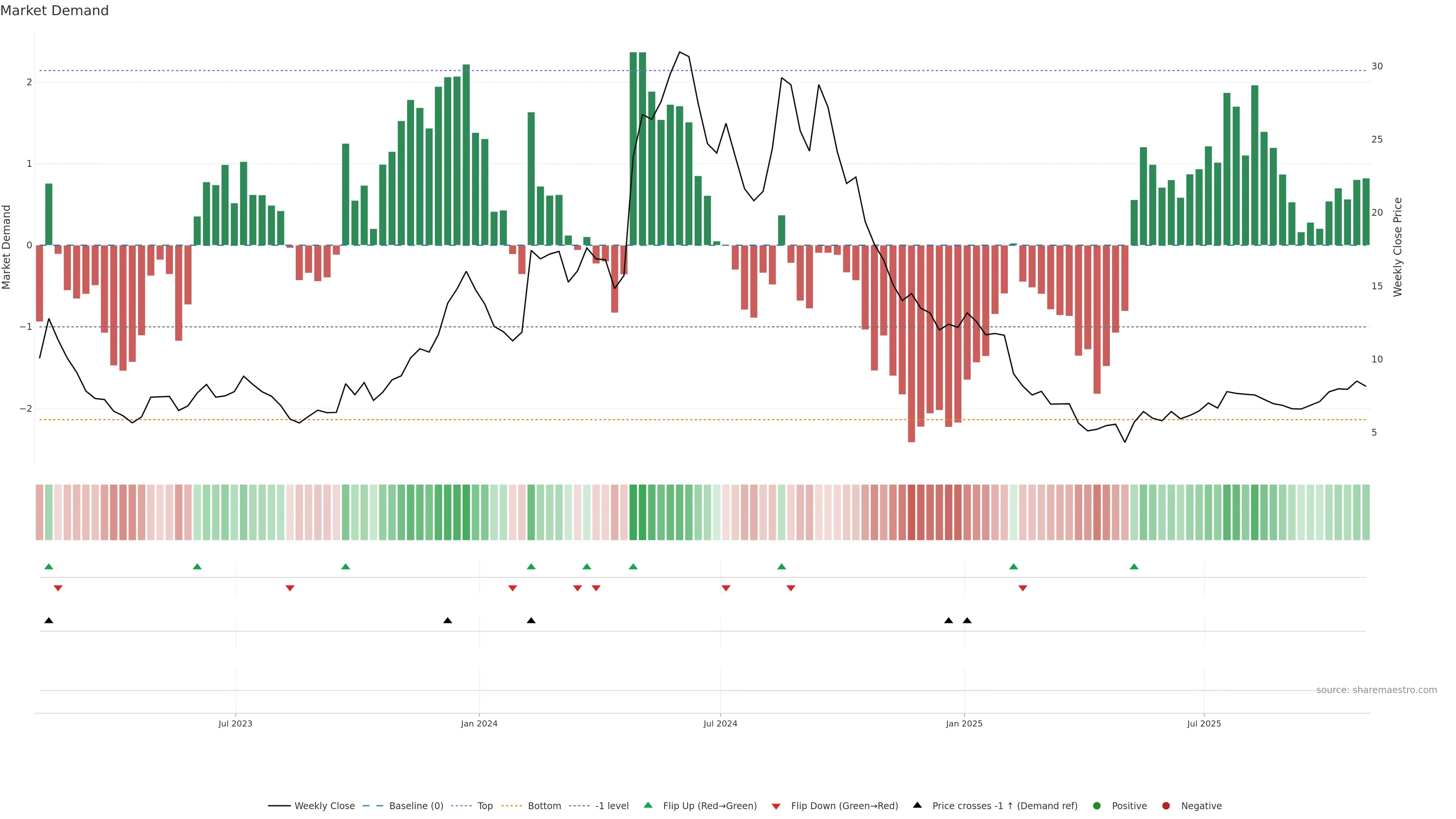Click black triangle marker just before Jan 2024
This screenshot has width=1456, height=819.
point(448,621)
